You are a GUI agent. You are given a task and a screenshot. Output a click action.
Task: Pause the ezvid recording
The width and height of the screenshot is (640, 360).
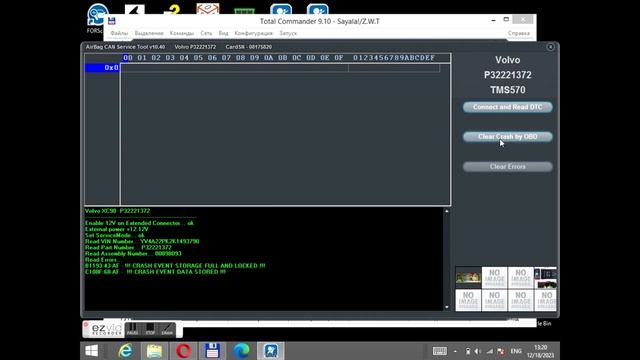tap(132, 329)
